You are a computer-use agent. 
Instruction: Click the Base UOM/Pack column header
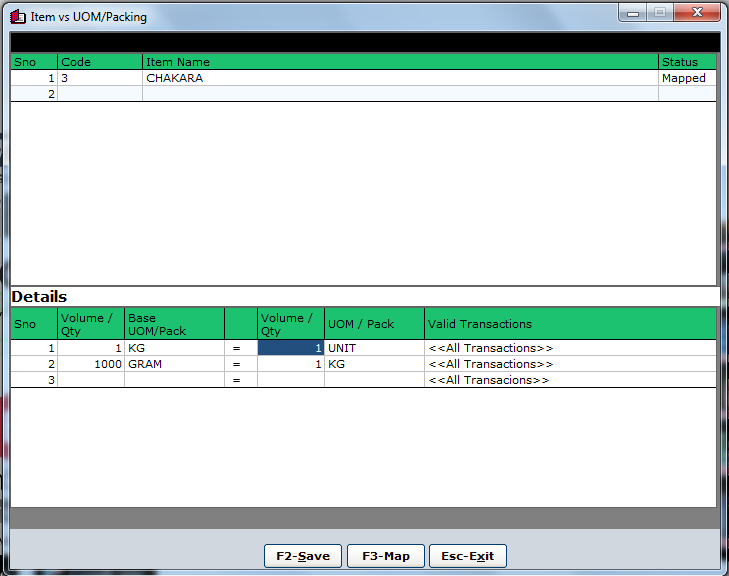[174, 324]
